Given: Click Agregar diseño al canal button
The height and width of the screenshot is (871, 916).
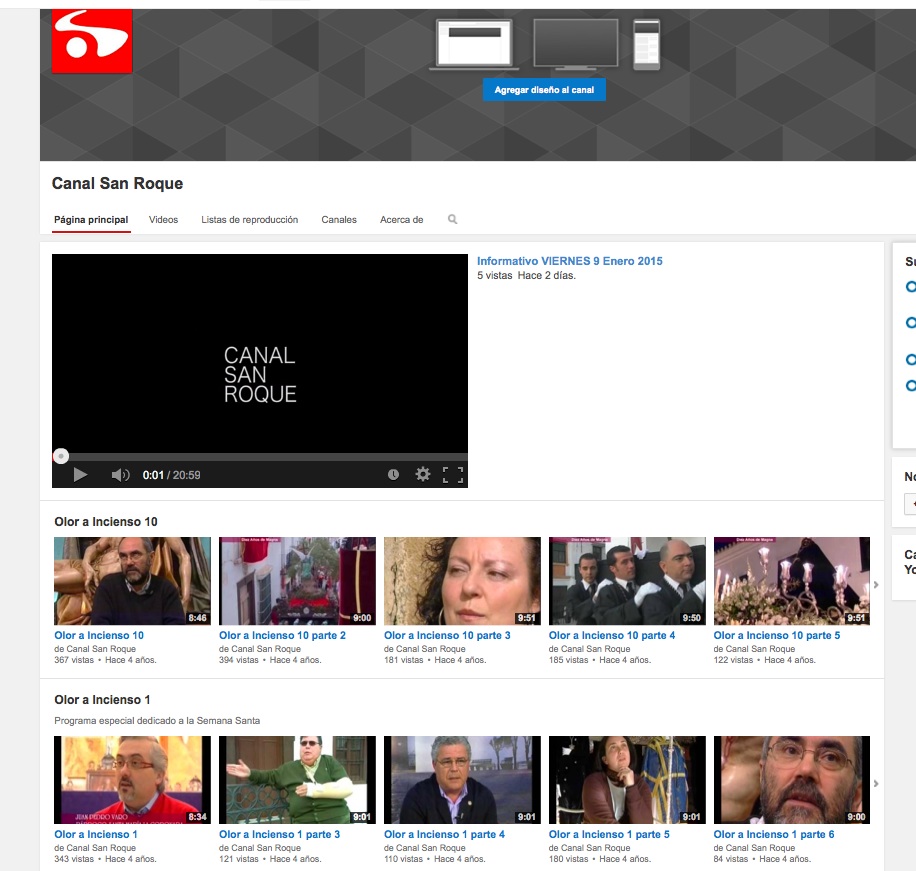Looking at the screenshot, I should click(x=544, y=90).
